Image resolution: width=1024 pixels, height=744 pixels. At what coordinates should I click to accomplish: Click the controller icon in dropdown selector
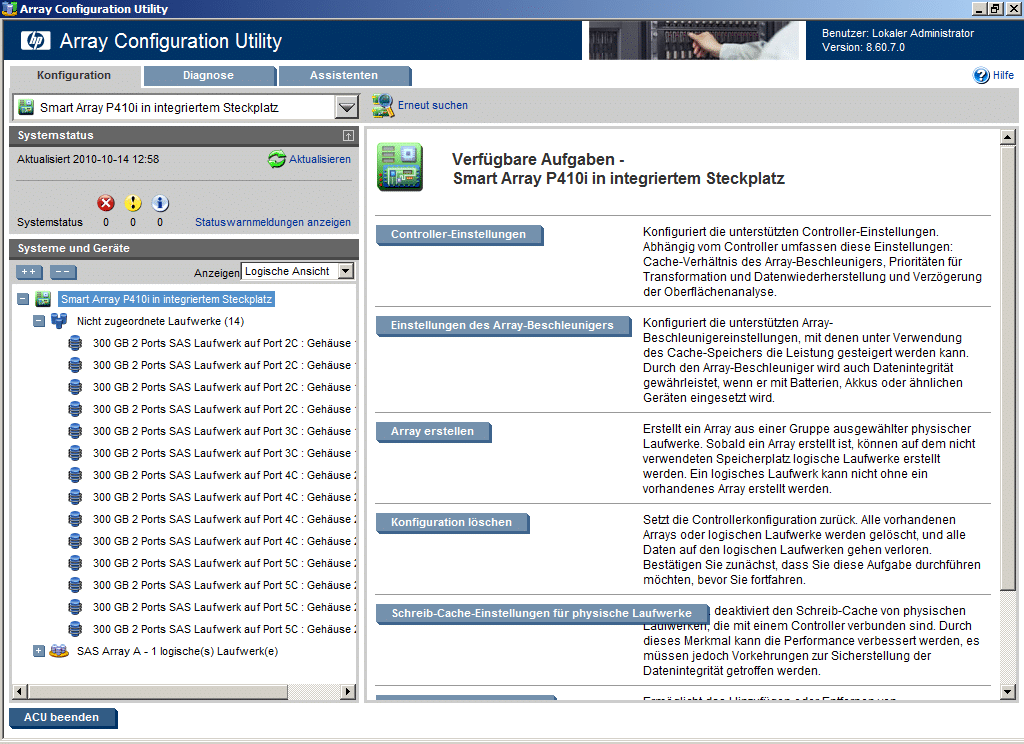(x=26, y=107)
